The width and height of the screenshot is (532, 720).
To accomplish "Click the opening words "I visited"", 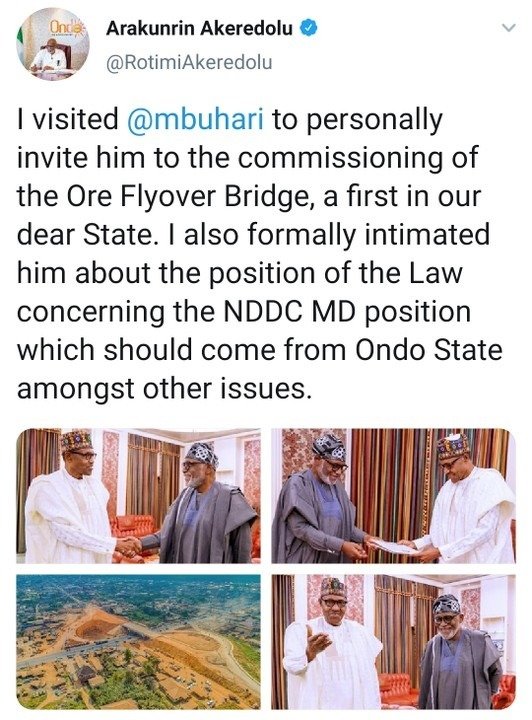I will point(68,119).
